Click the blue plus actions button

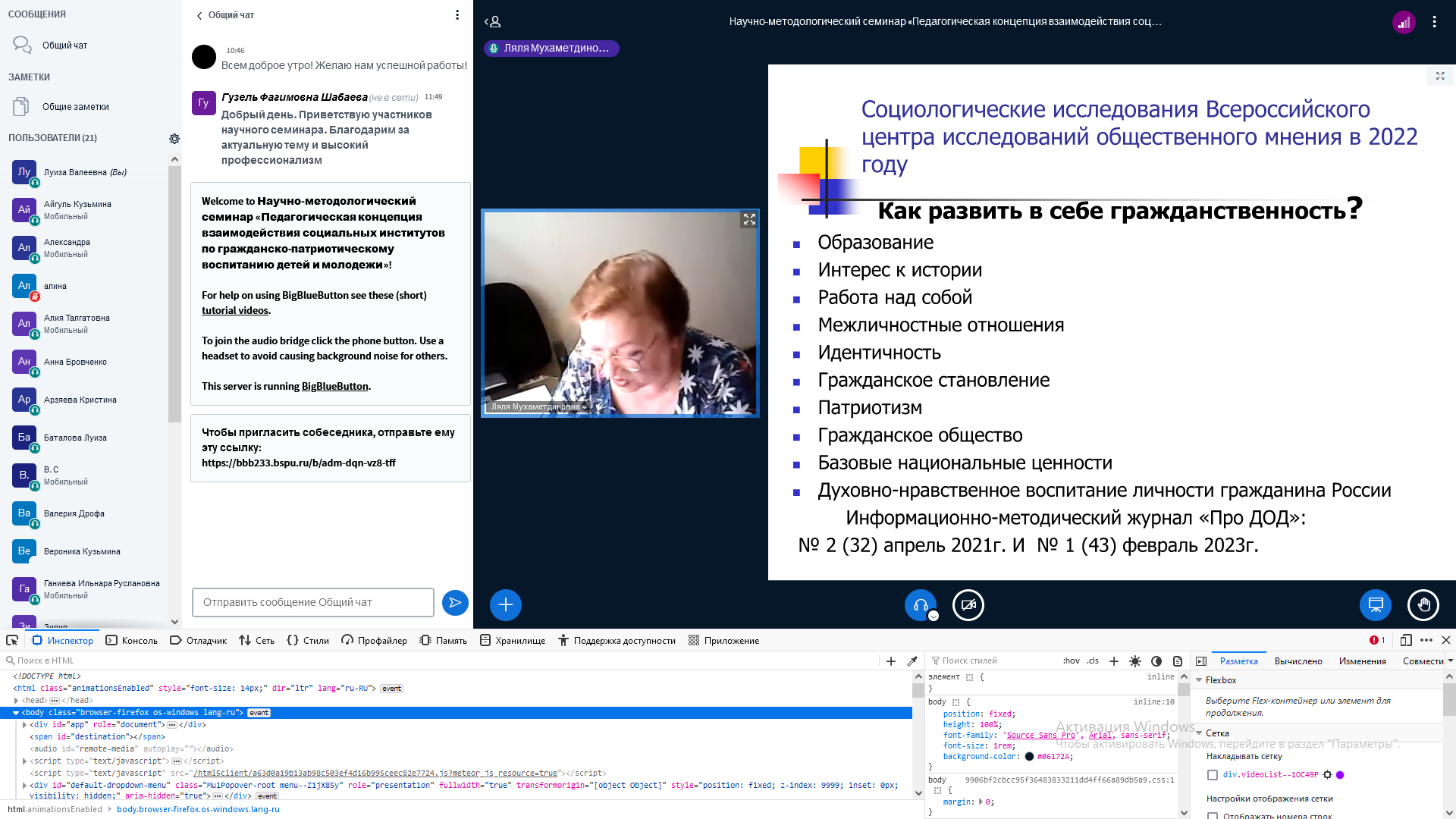pos(506,604)
